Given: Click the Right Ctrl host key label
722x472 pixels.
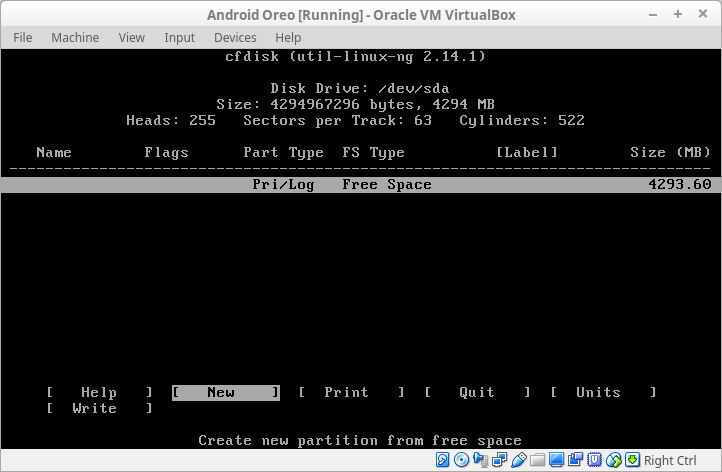Looking at the screenshot, I should coord(670,460).
